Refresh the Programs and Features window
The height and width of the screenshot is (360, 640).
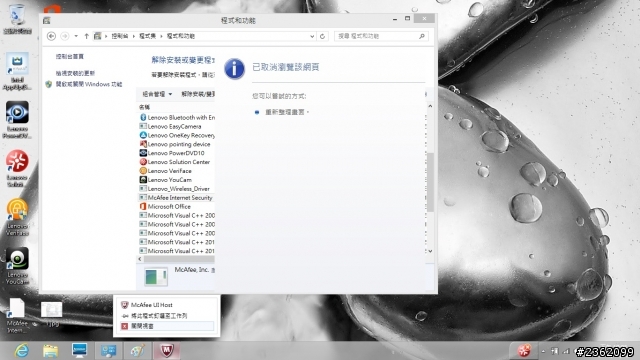(322, 36)
